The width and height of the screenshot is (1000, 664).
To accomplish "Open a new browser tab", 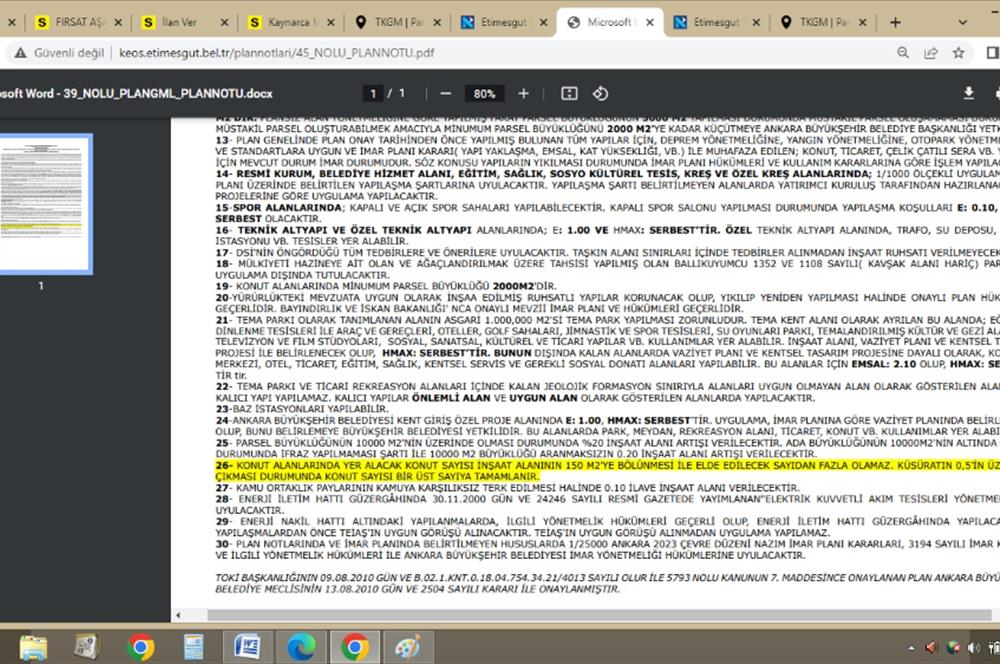I will (895, 22).
